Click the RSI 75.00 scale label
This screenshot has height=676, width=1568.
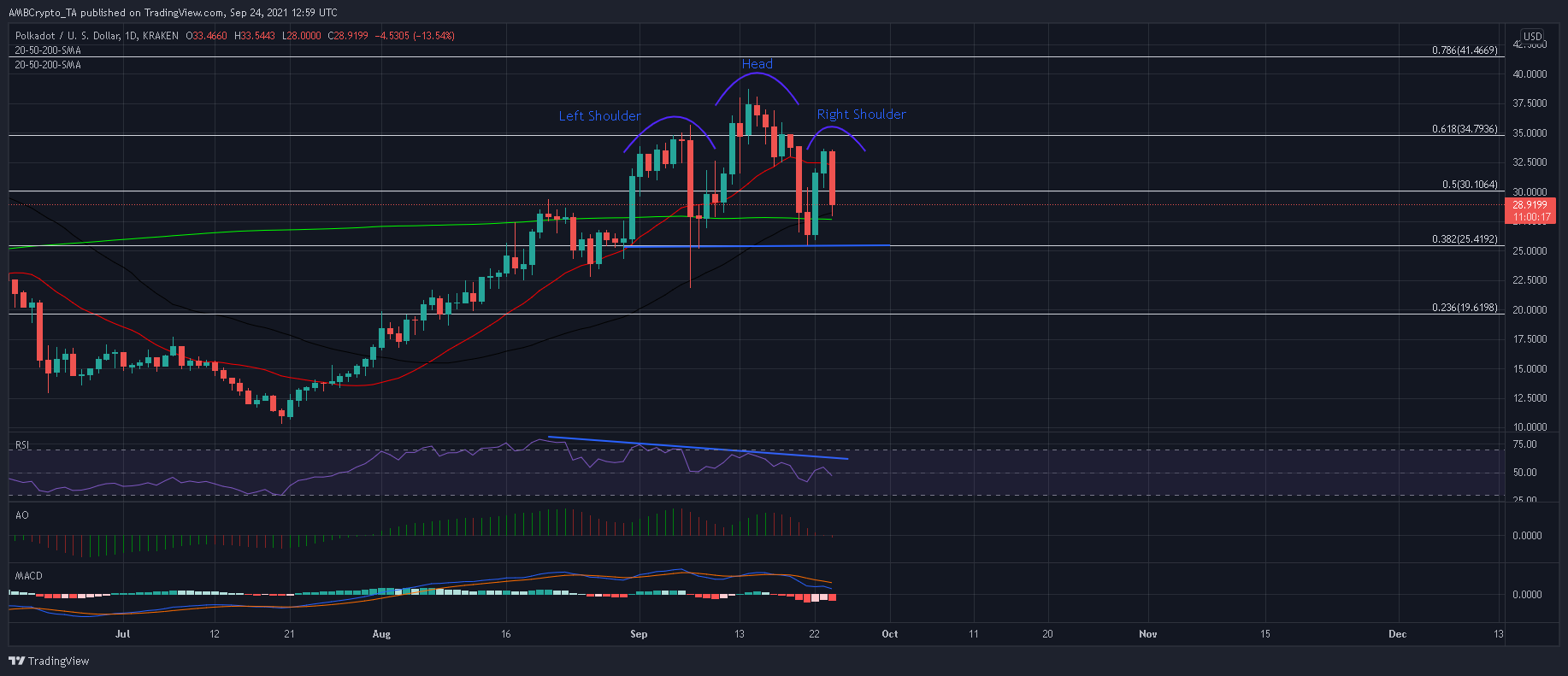click(1524, 444)
